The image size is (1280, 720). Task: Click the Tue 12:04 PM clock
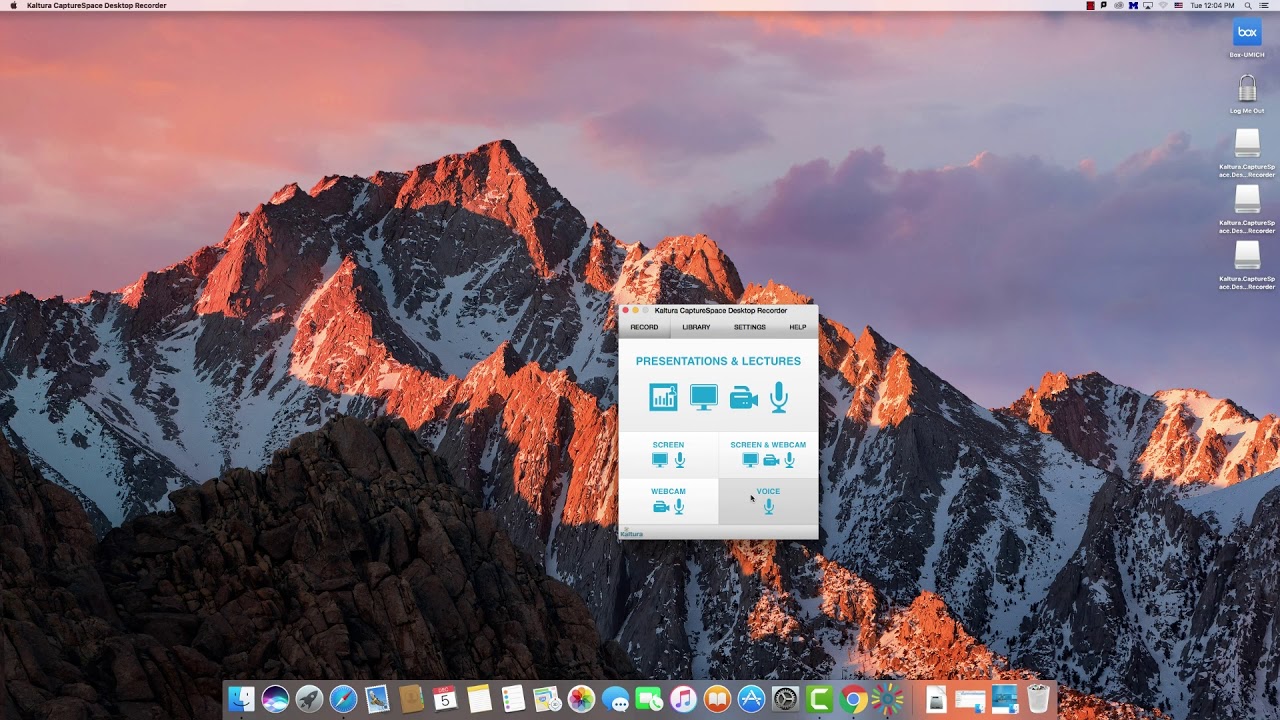point(1212,5)
